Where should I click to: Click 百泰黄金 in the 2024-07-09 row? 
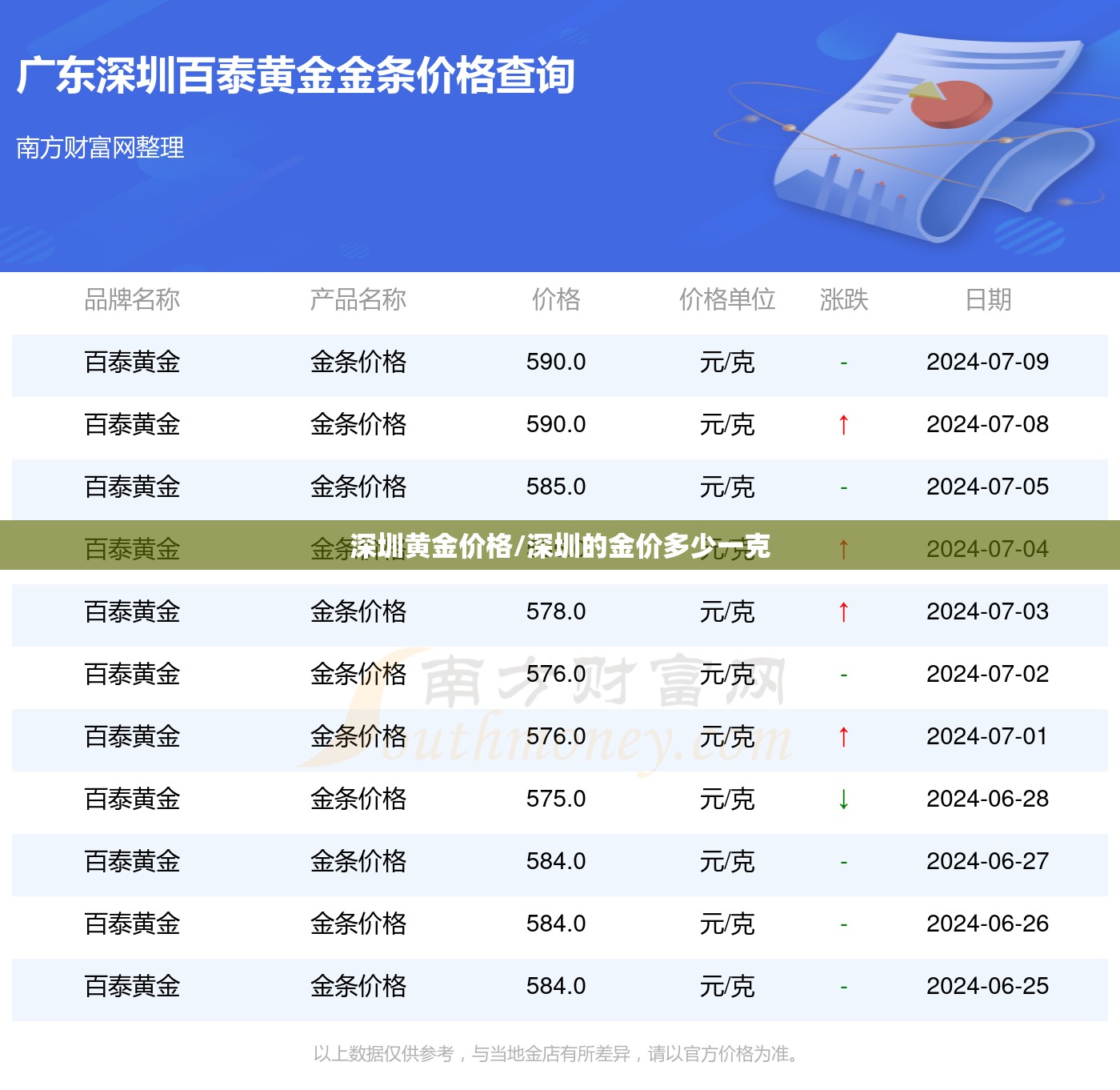click(x=132, y=362)
